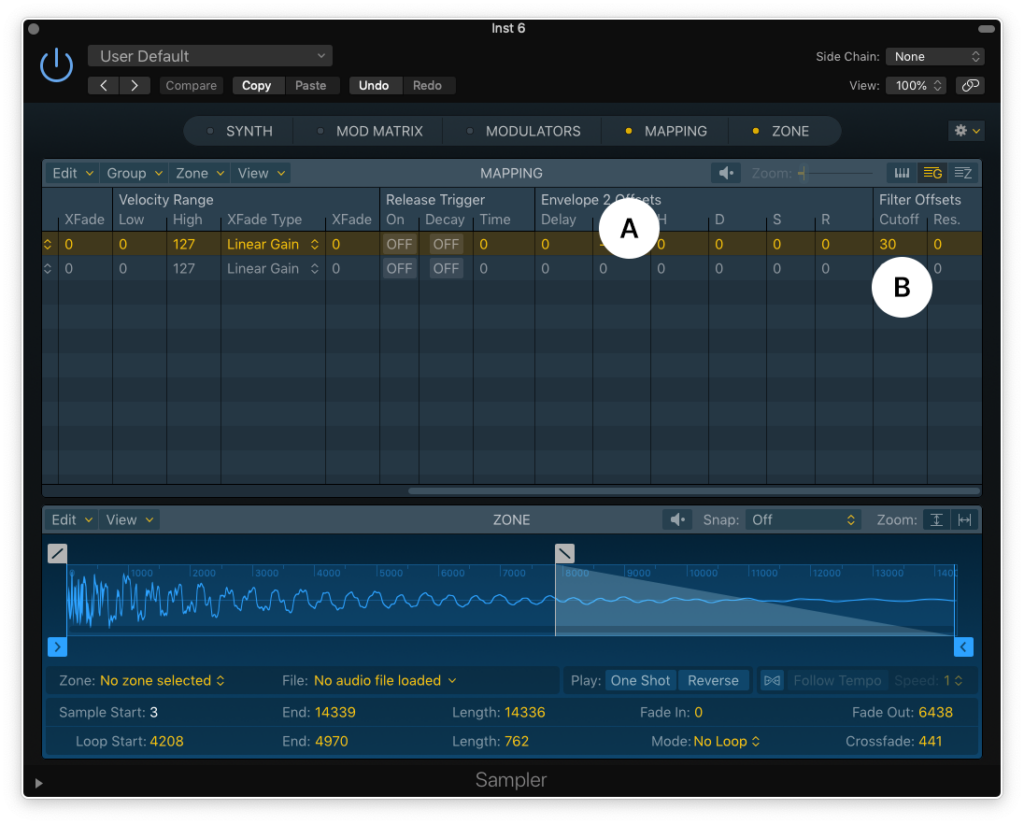
Task: Open the Snap menu
Action: [x=803, y=520]
